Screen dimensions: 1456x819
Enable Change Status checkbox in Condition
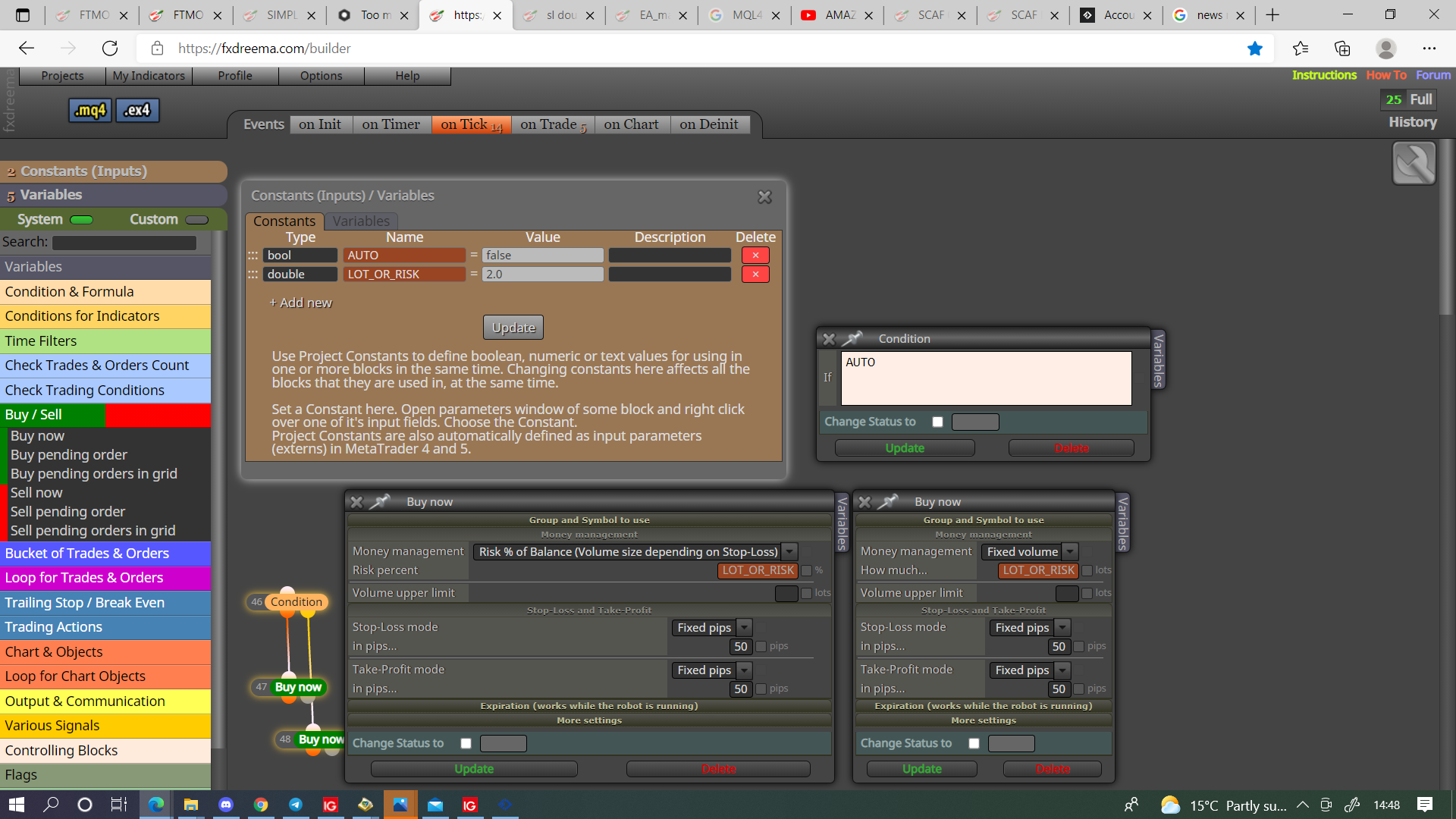[x=937, y=422]
